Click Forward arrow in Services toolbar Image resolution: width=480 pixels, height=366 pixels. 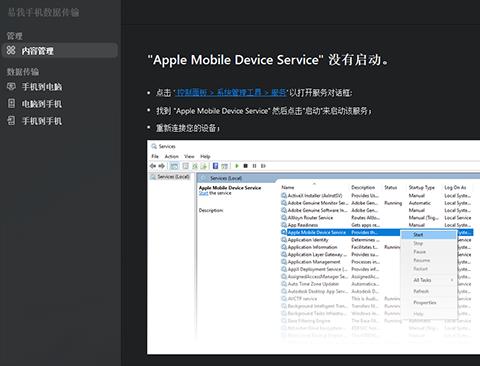[161, 166]
